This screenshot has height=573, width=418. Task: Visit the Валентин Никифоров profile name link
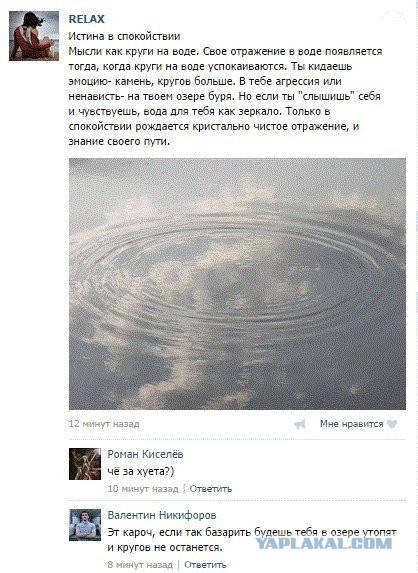click(162, 515)
